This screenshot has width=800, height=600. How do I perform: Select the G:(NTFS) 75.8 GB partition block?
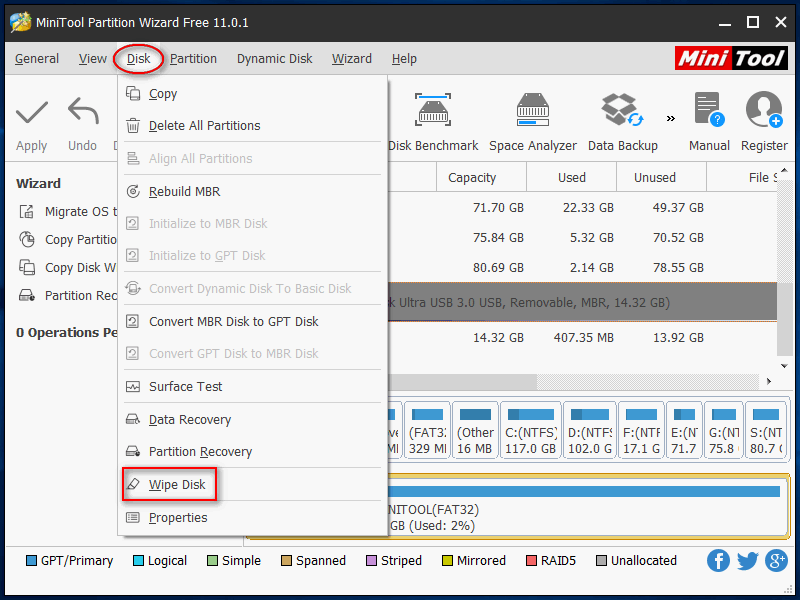click(723, 430)
